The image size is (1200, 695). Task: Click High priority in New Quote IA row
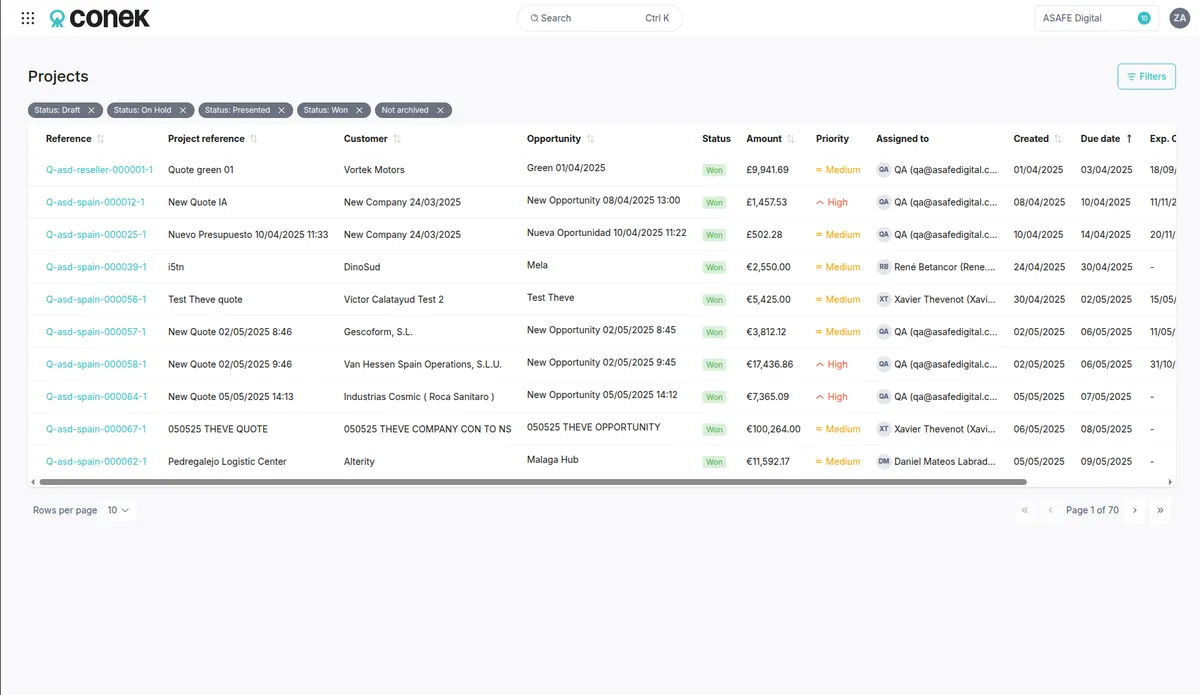832,202
